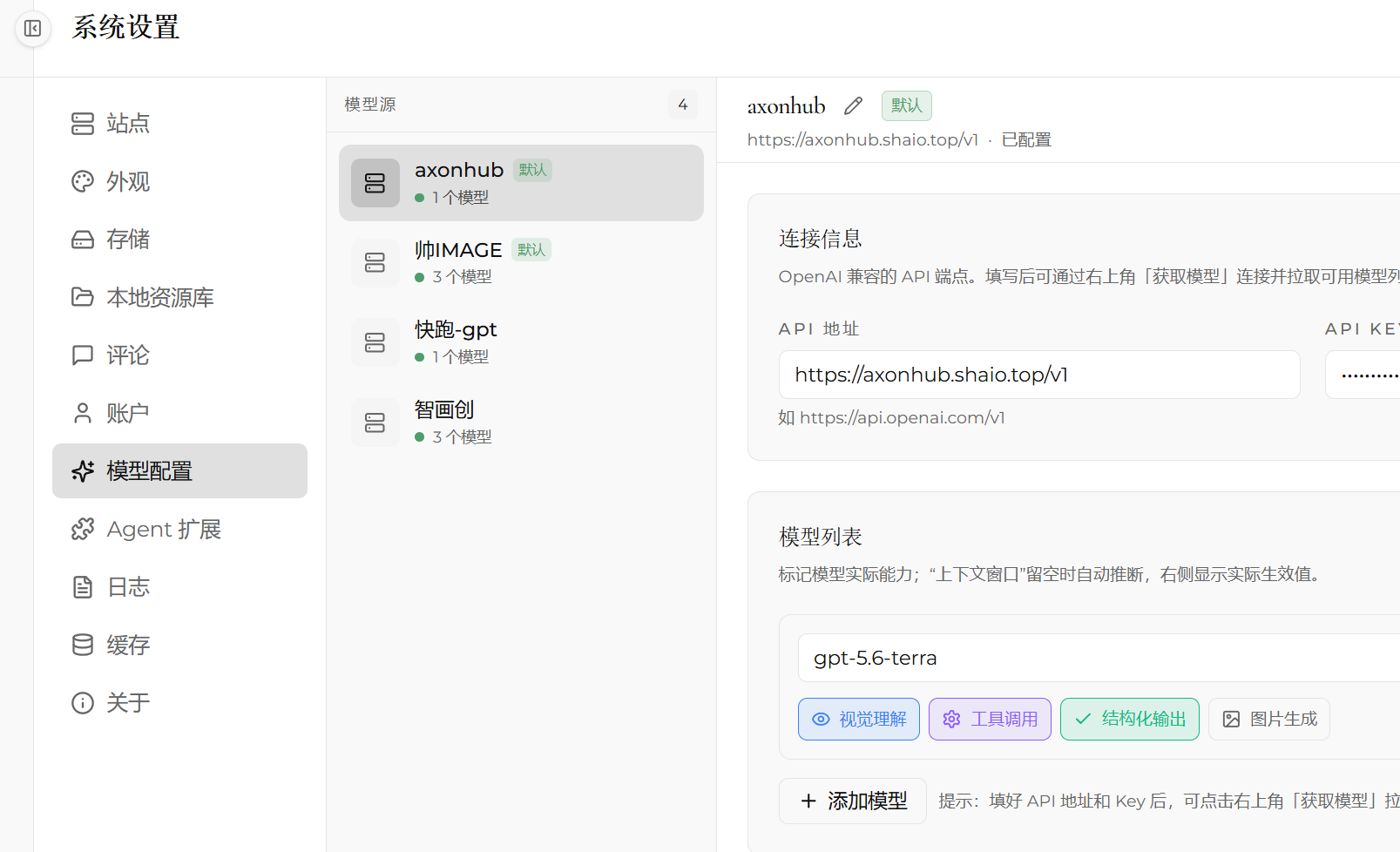This screenshot has height=852, width=1400.
Task: Open the 站点 settings section
Action: point(179,124)
